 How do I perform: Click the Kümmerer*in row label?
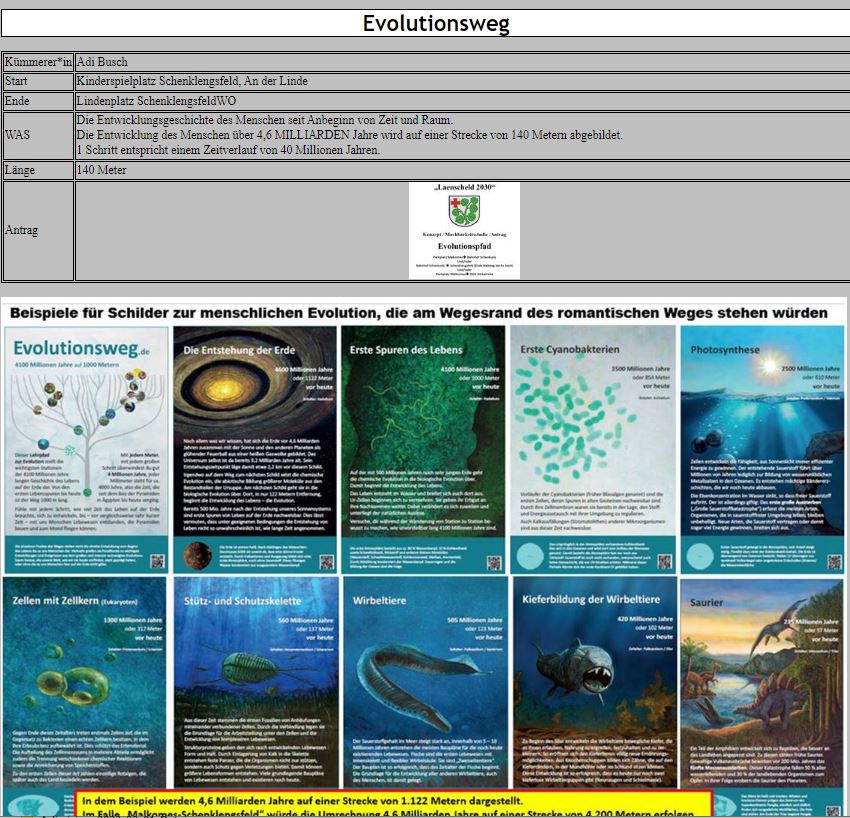[x=38, y=61]
